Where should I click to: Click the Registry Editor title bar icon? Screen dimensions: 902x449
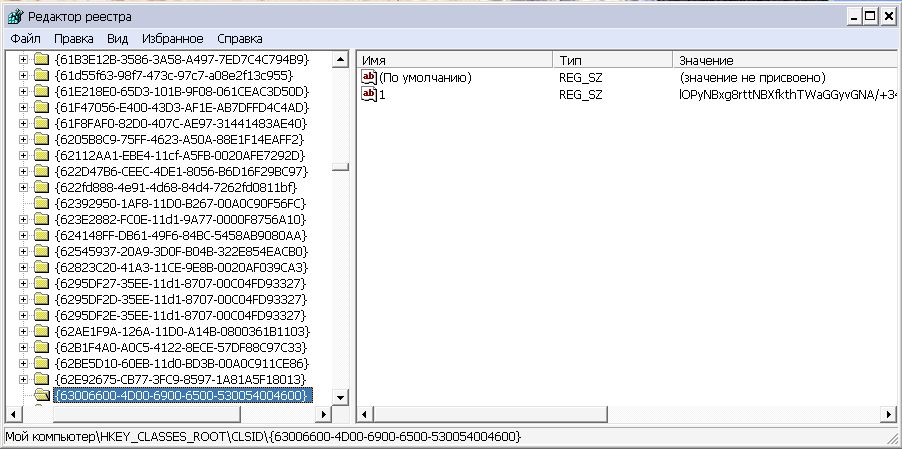13,17
